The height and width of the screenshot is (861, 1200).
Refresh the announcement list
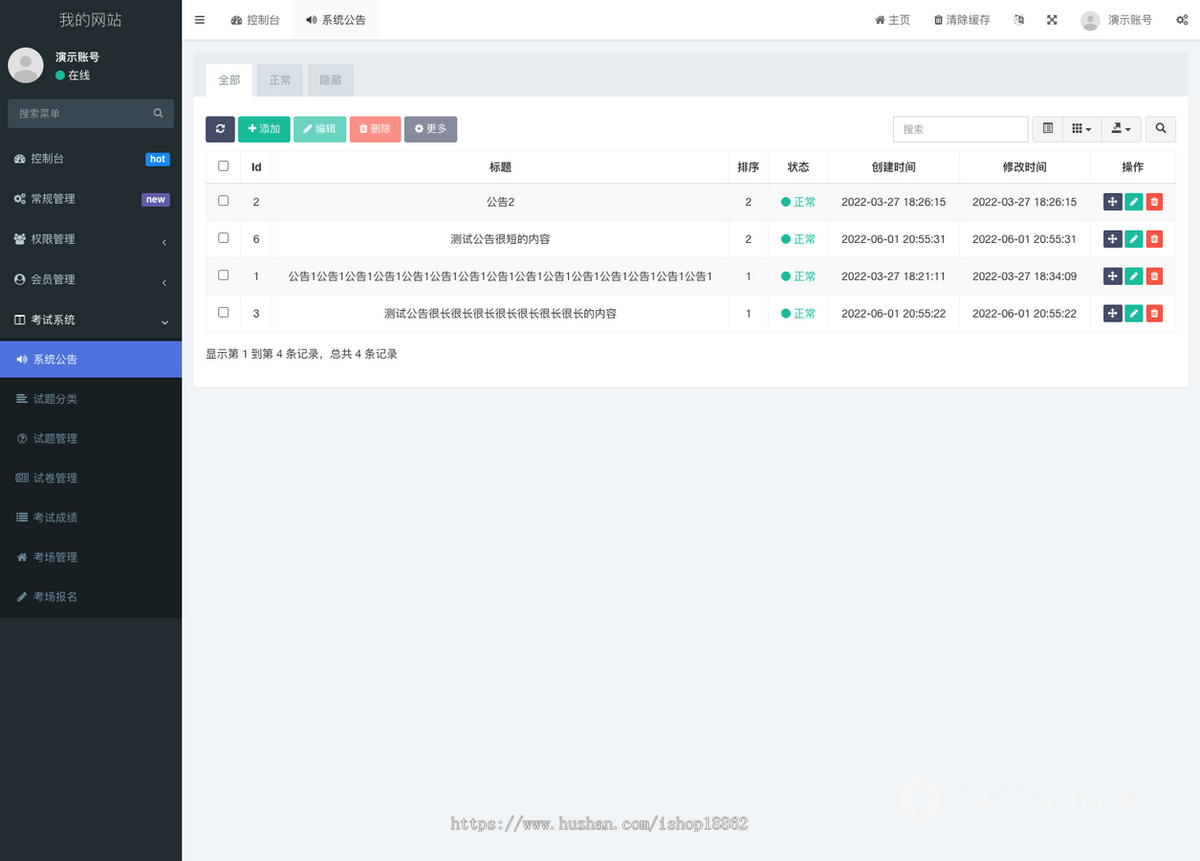220,128
